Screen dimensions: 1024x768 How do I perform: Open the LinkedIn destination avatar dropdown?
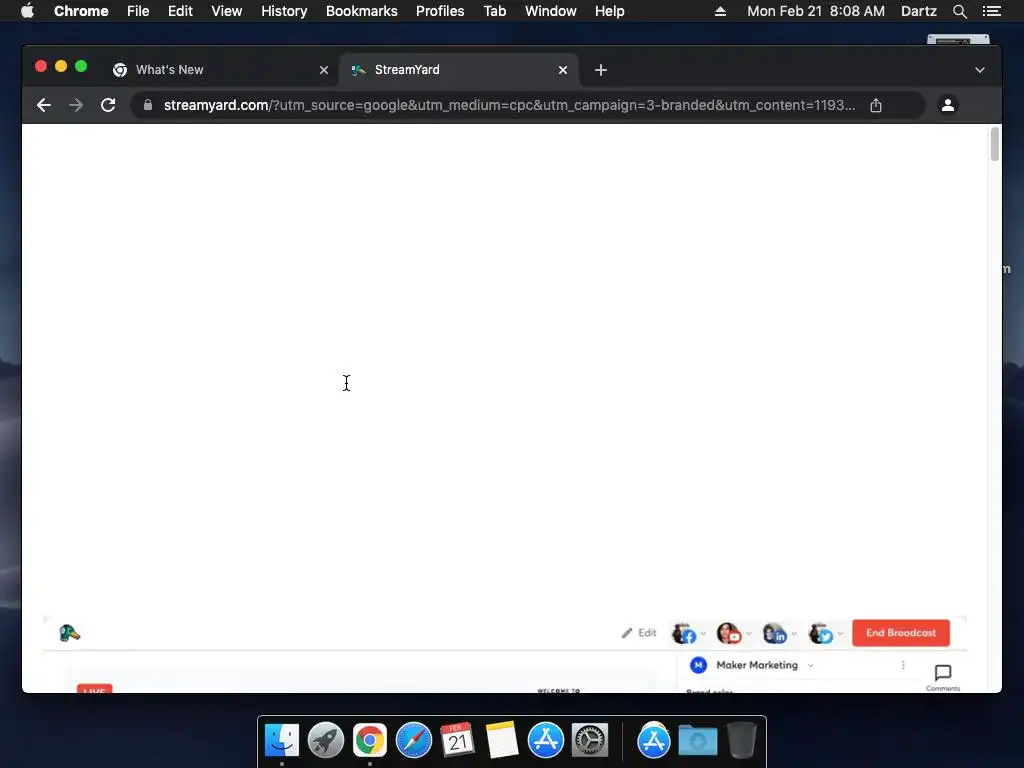[780, 633]
